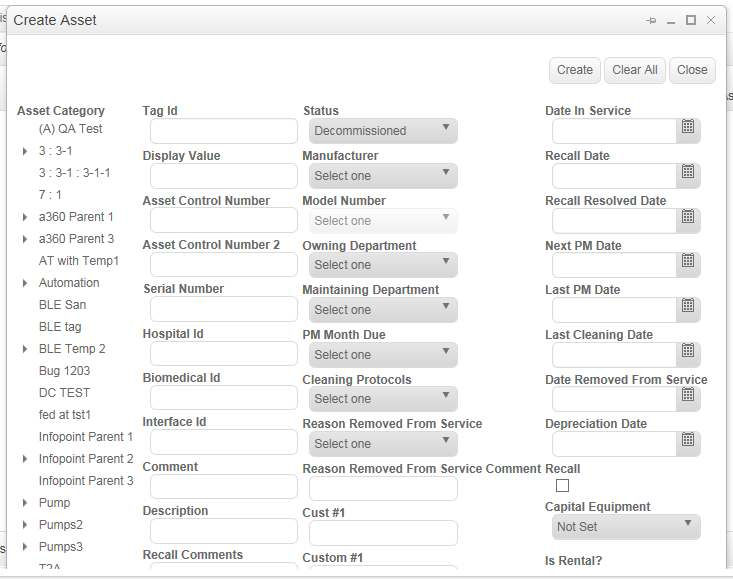This screenshot has width=733, height=579.
Task: Select Bug 1203 category
Action: click(65, 371)
